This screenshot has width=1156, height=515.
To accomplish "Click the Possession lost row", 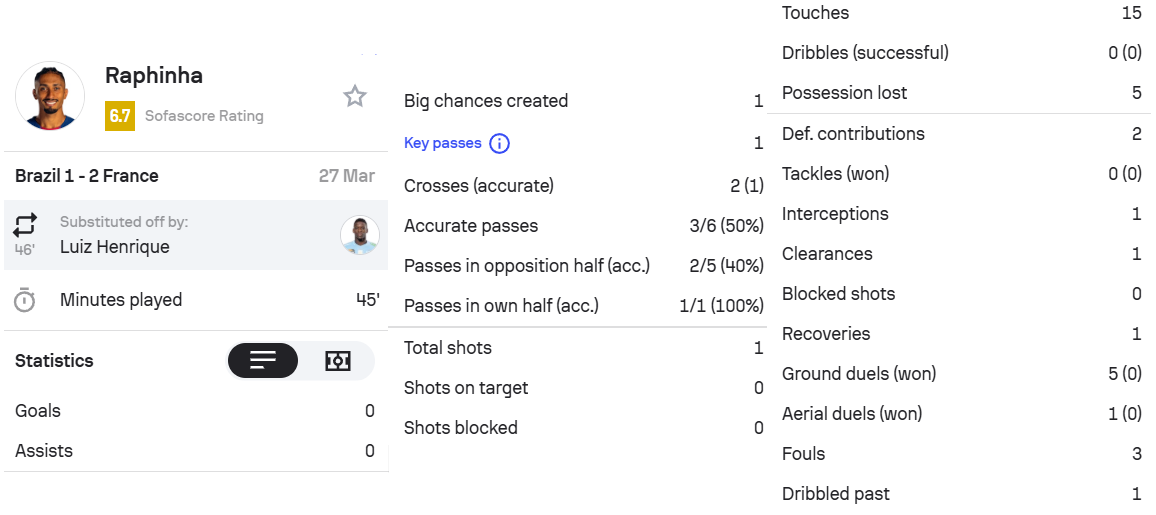I will (961, 93).
